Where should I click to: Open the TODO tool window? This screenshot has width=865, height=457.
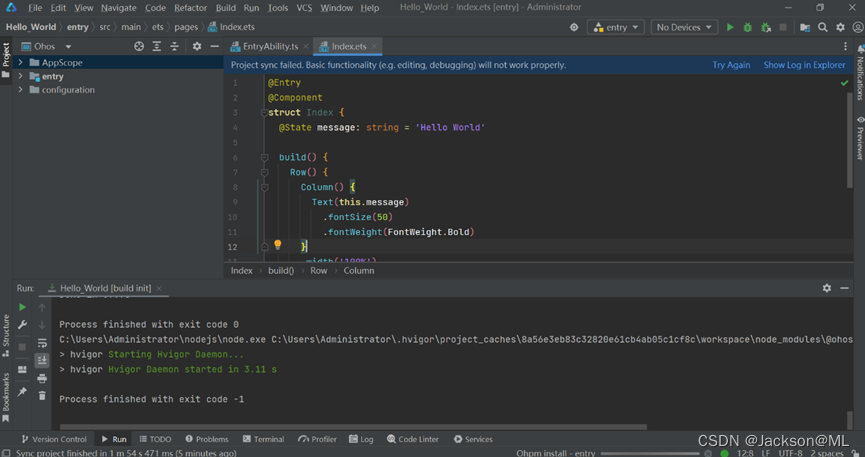[155, 439]
